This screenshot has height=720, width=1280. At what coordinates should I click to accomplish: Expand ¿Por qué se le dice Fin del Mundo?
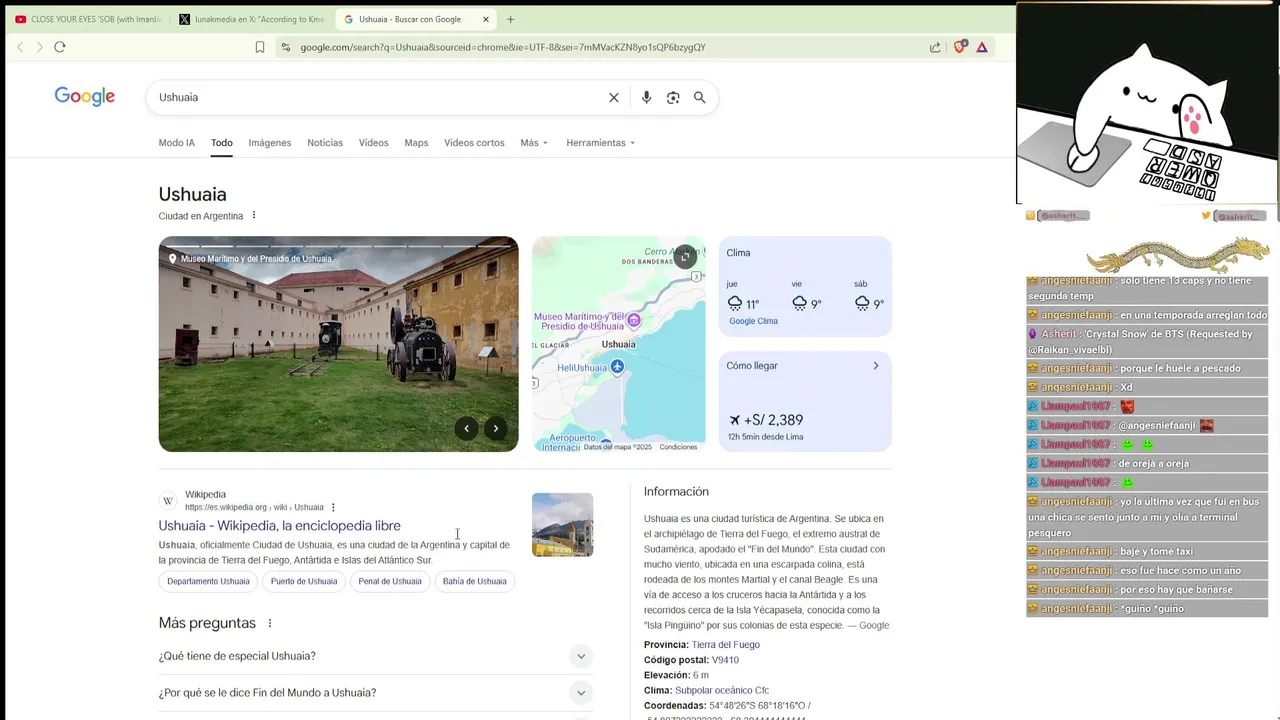(x=376, y=692)
